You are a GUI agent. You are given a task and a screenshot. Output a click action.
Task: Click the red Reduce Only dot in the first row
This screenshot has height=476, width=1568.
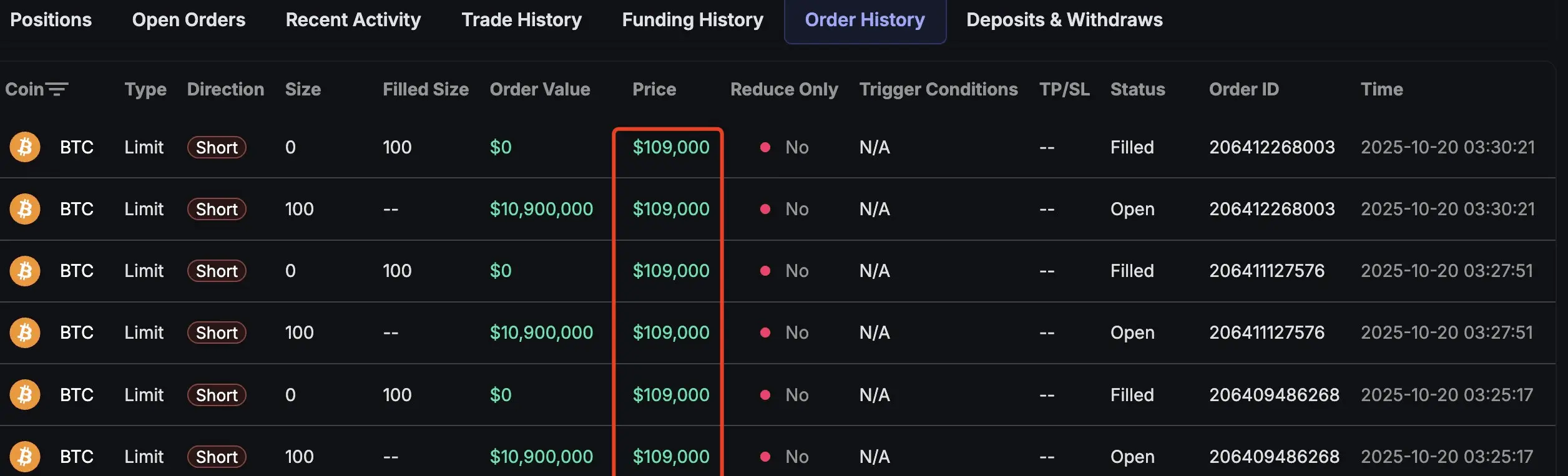click(x=765, y=147)
